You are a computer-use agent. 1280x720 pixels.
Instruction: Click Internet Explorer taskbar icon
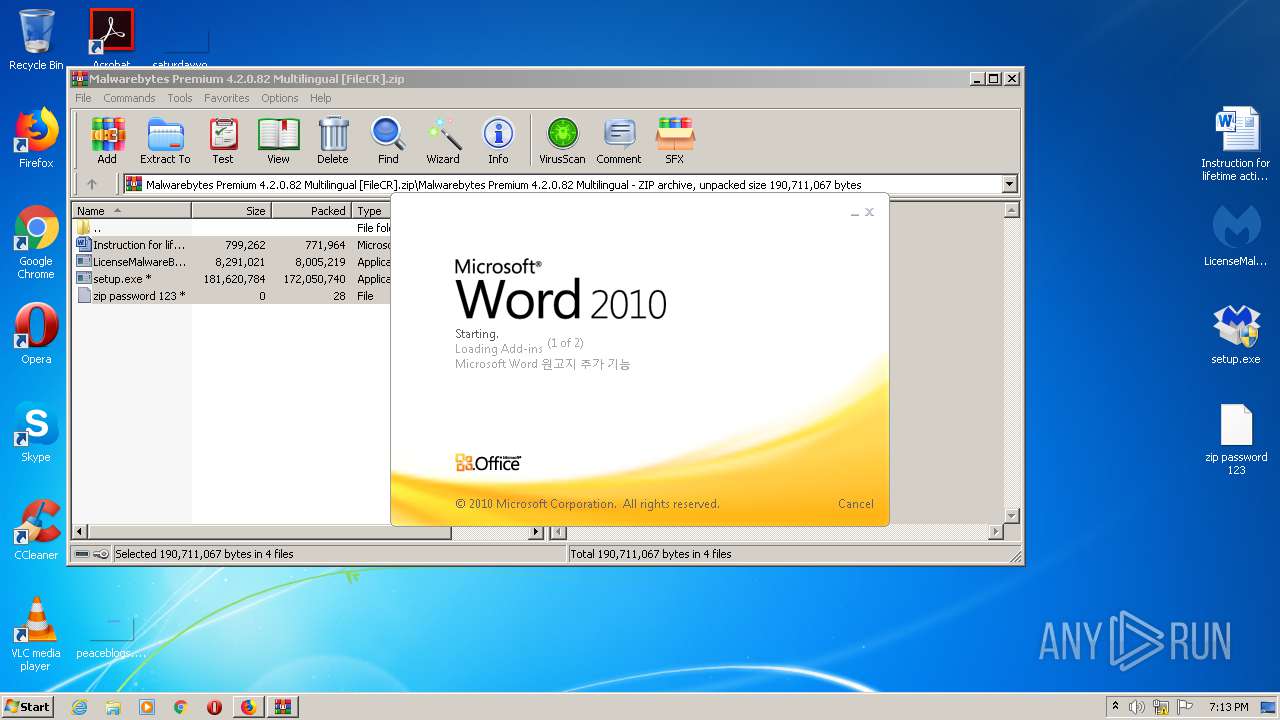click(x=80, y=707)
